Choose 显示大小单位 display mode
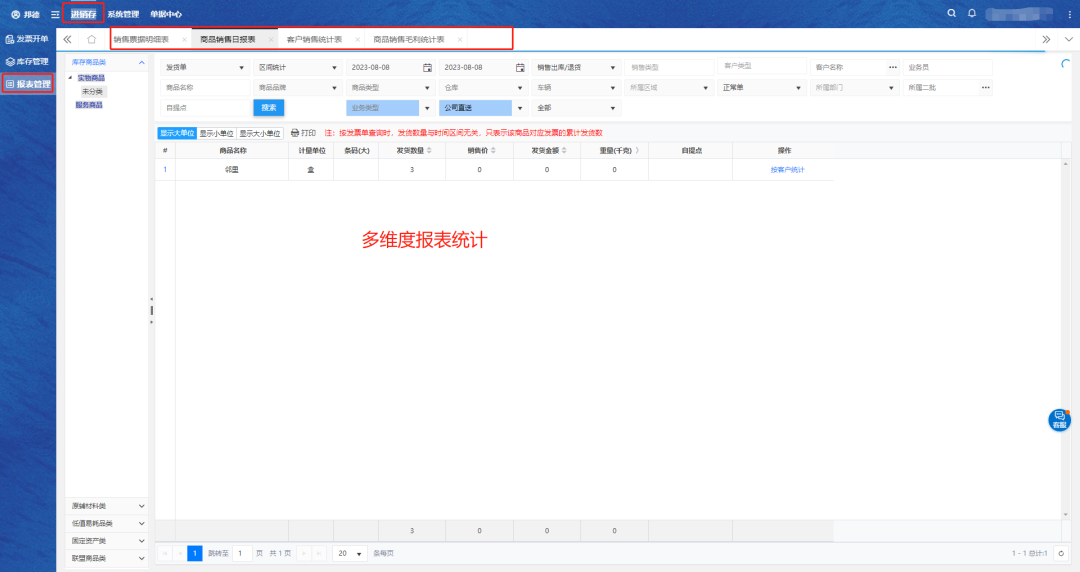The height and width of the screenshot is (572, 1080). (259, 132)
